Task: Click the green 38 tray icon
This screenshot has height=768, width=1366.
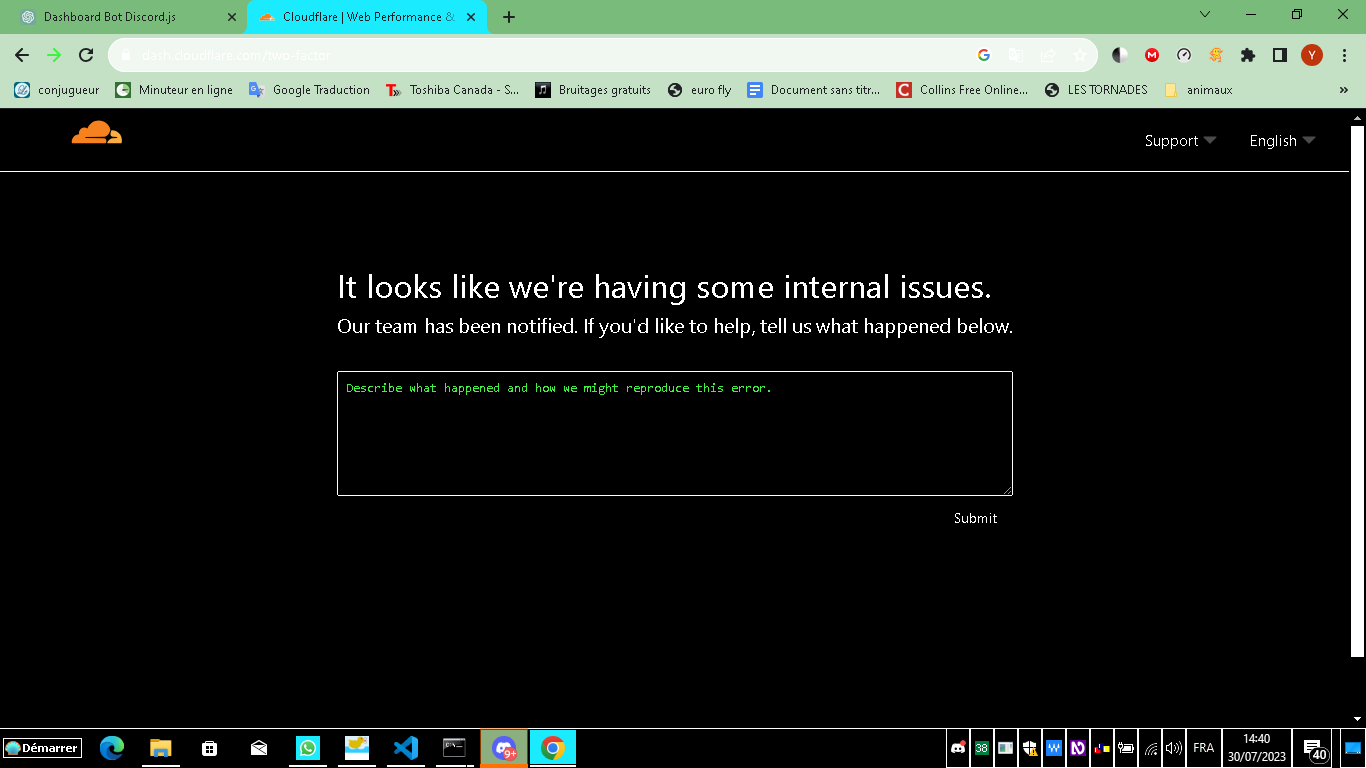Action: point(982,748)
